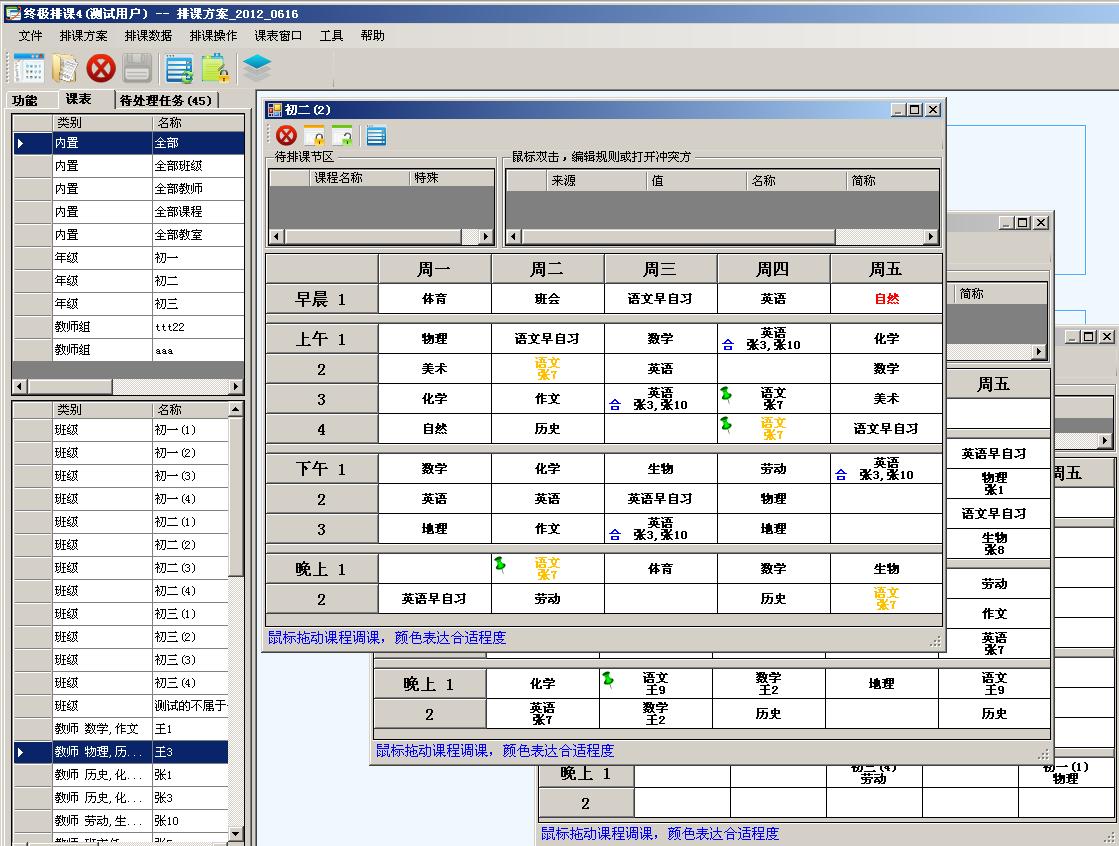
Task: Select the 全部教室 row
Action: click(x=128, y=234)
